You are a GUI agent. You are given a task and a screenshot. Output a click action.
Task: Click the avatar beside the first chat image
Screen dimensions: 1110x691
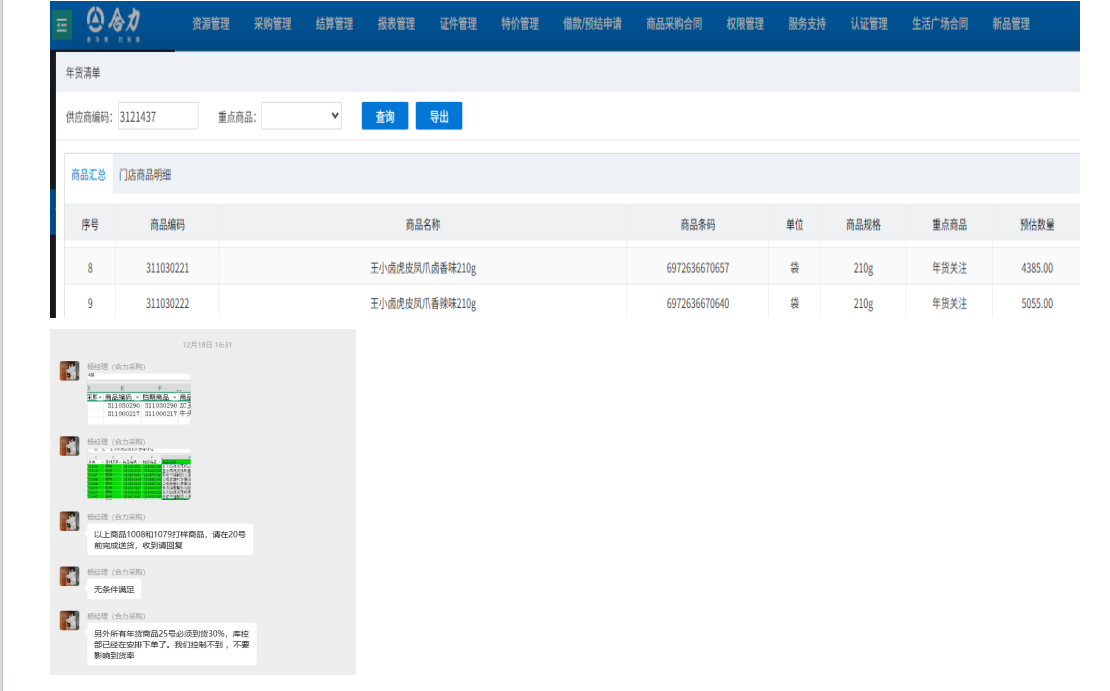coord(69,371)
